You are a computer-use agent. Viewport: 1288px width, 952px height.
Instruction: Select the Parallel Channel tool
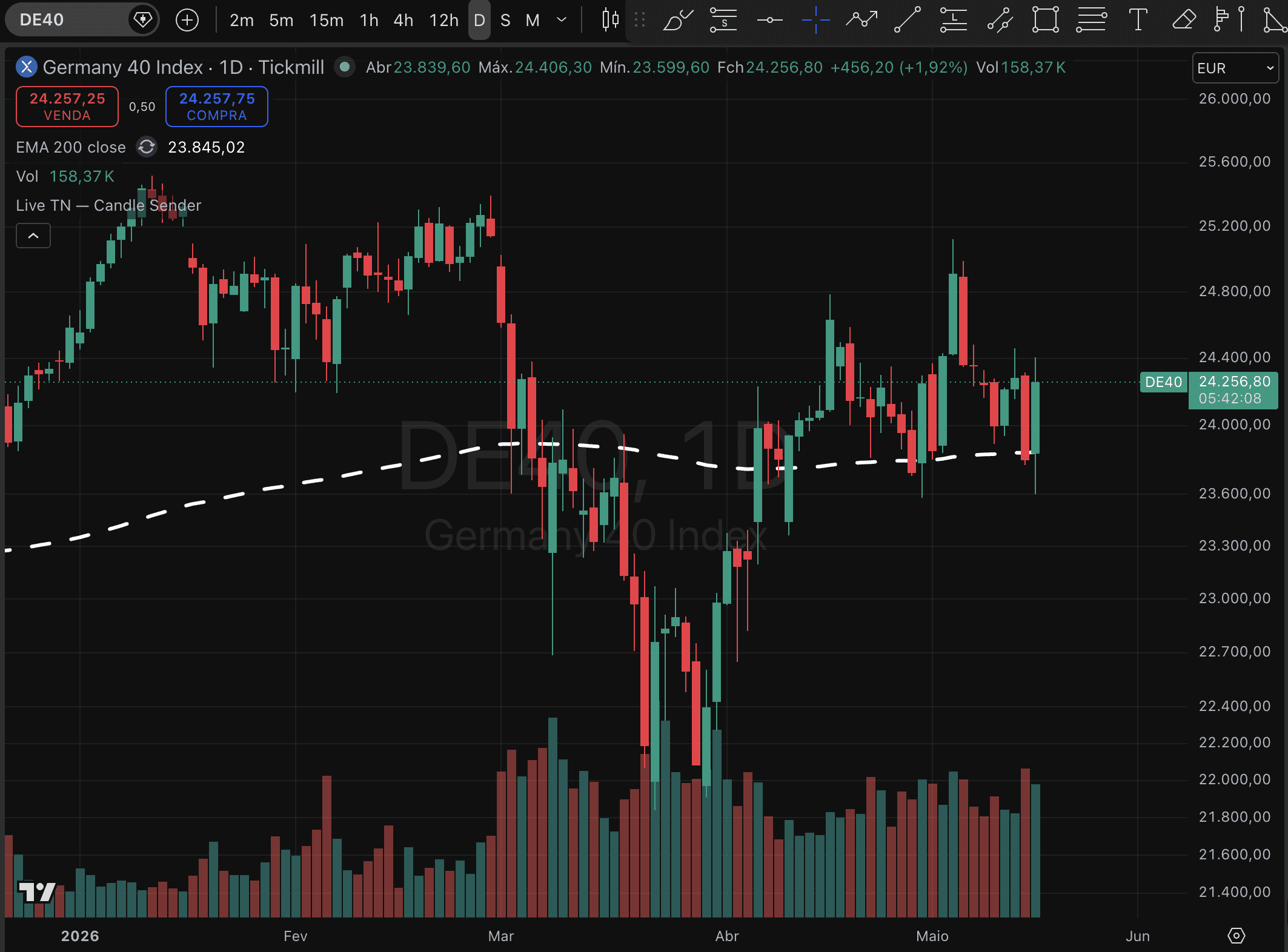coord(1000,20)
